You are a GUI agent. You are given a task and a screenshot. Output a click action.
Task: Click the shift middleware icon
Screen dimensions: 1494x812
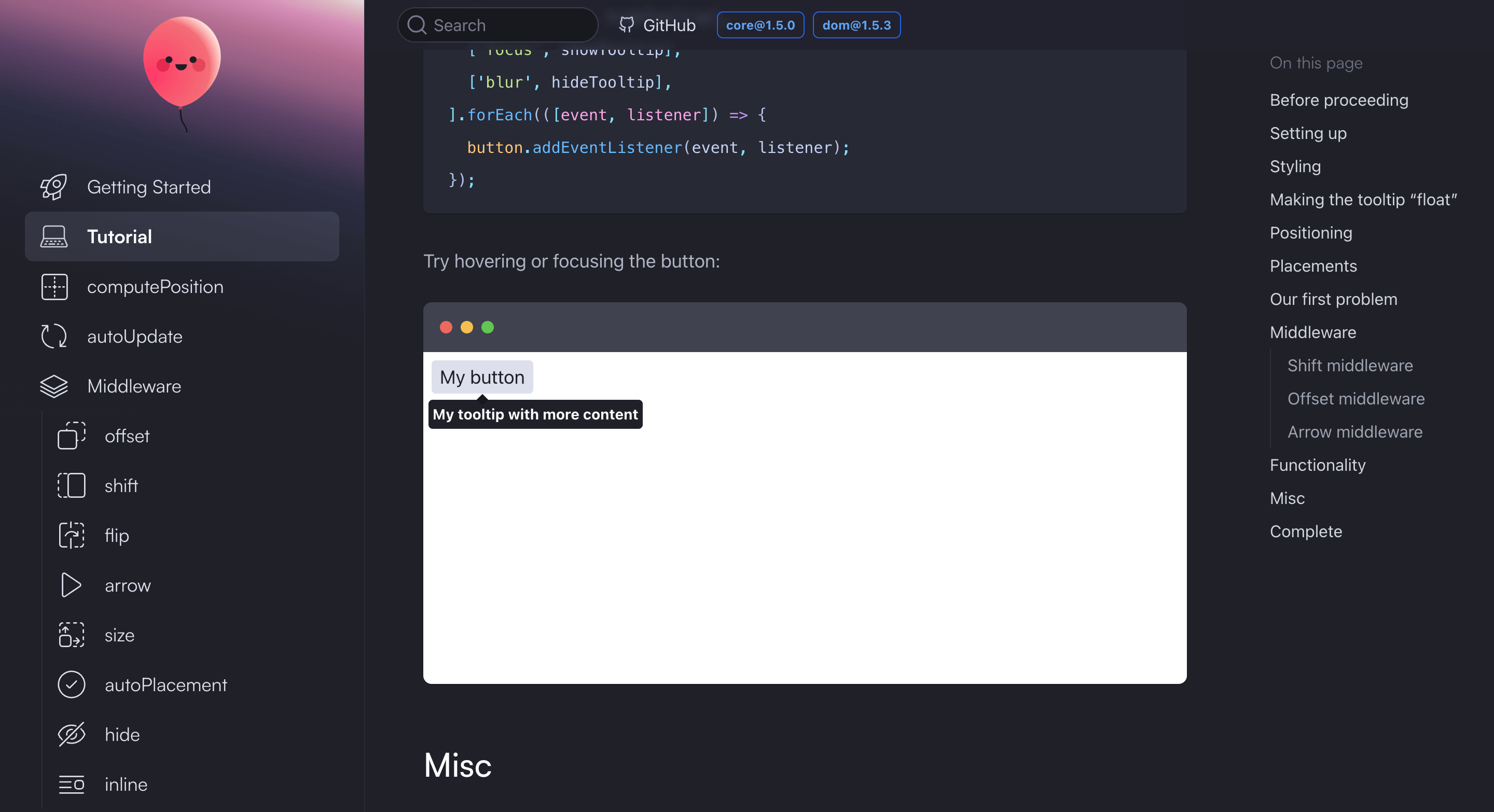72,485
